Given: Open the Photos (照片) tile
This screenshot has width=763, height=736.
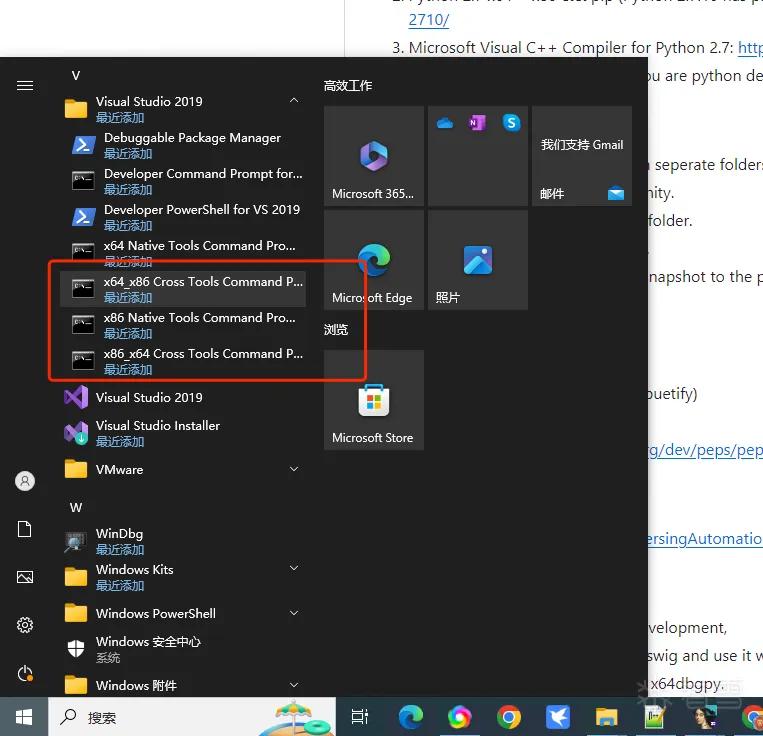Looking at the screenshot, I should pos(477,260).
